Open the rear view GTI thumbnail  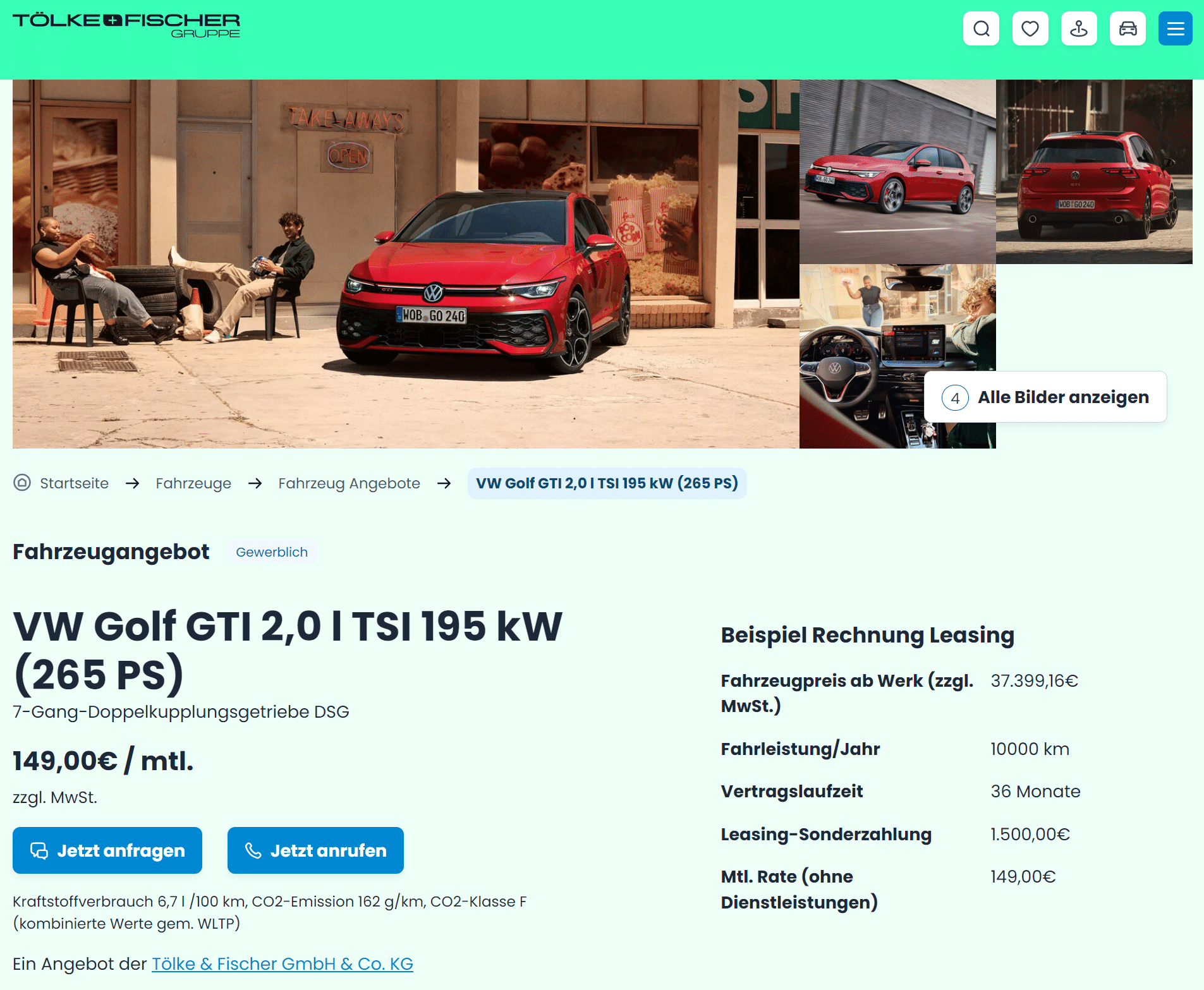pos(1094,171)
